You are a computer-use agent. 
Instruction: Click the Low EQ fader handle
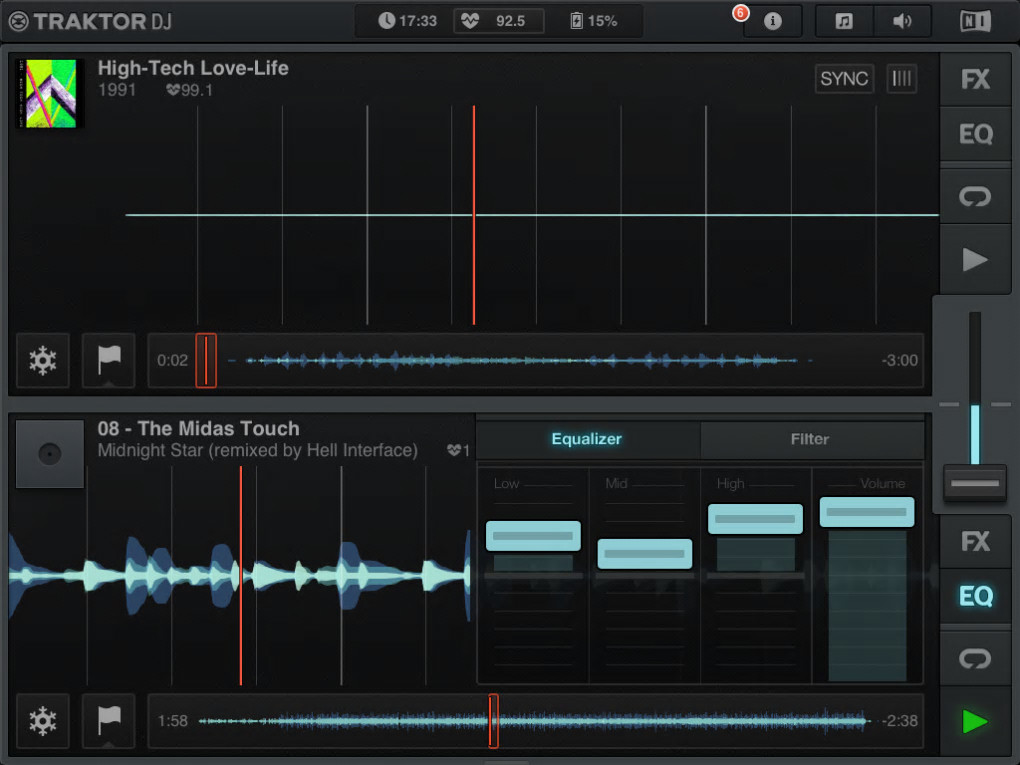533,536
